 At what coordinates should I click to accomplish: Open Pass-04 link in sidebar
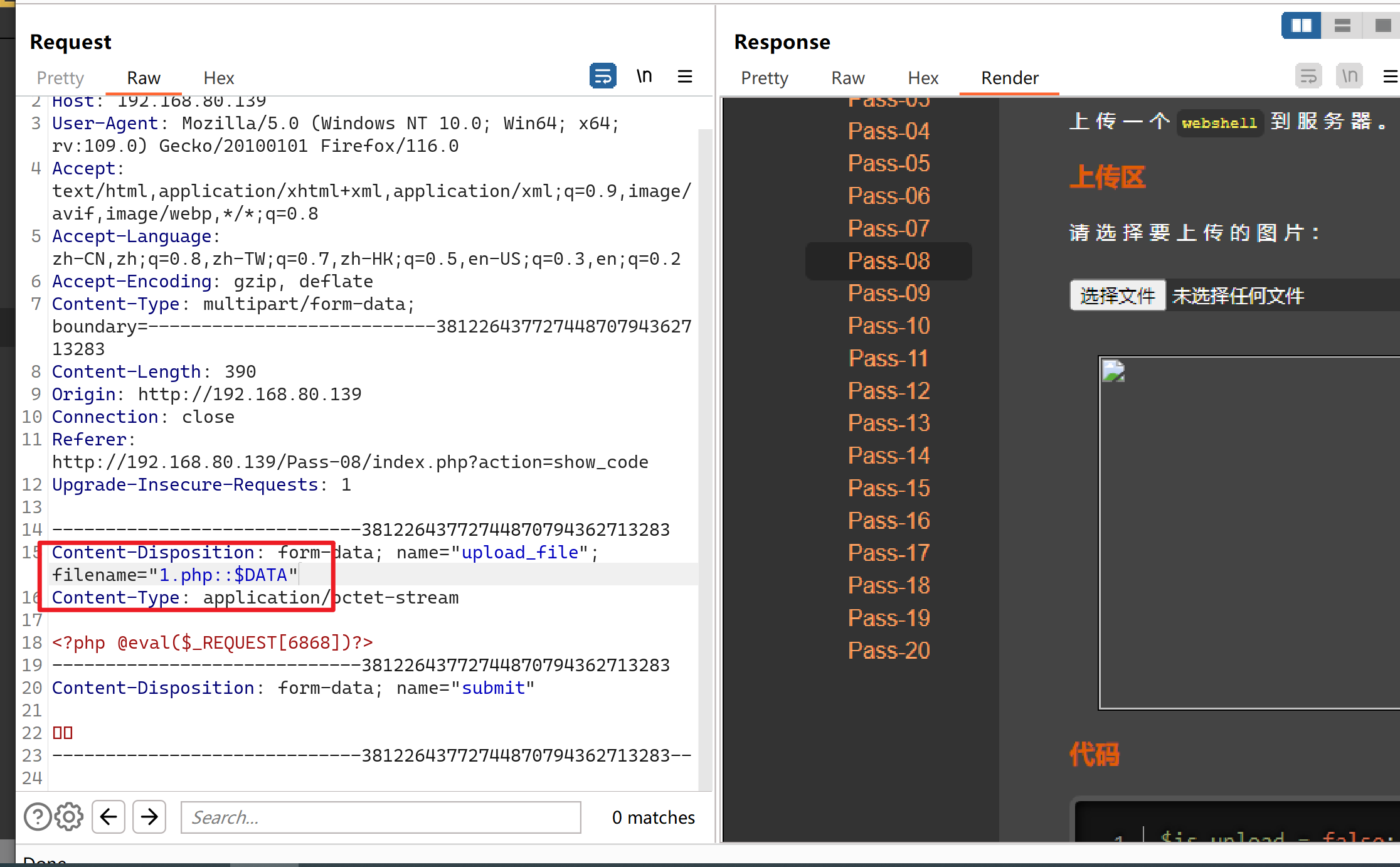(889, 131)
